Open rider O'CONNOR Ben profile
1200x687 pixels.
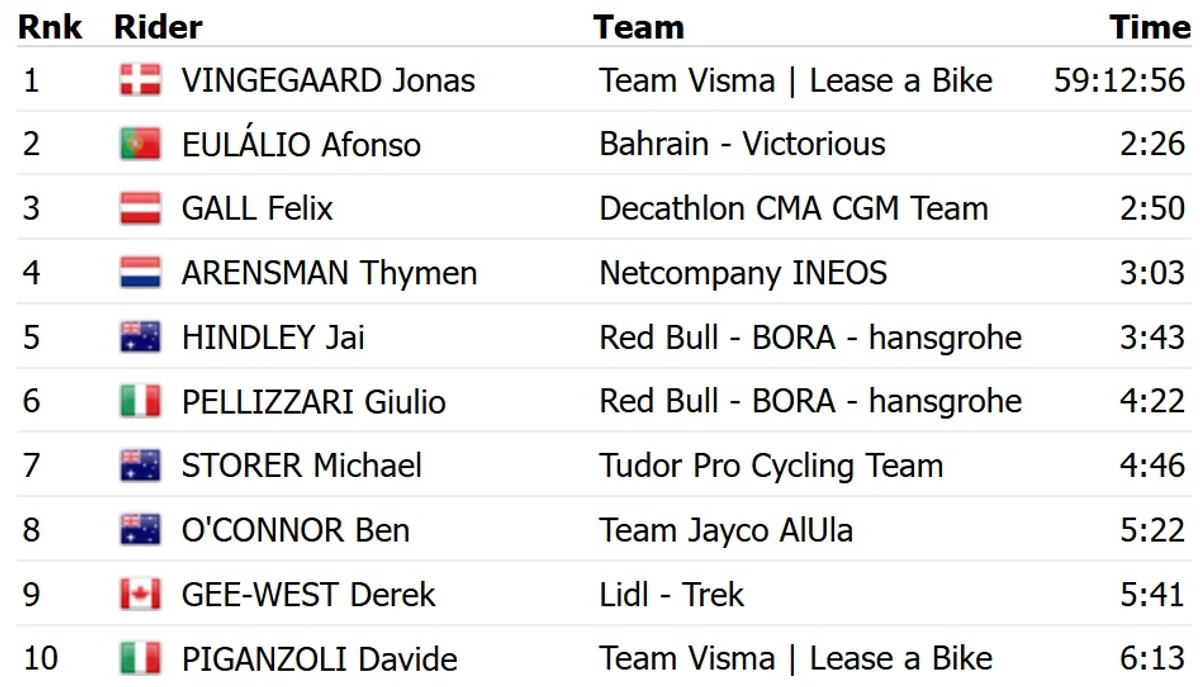click(295, 530)
